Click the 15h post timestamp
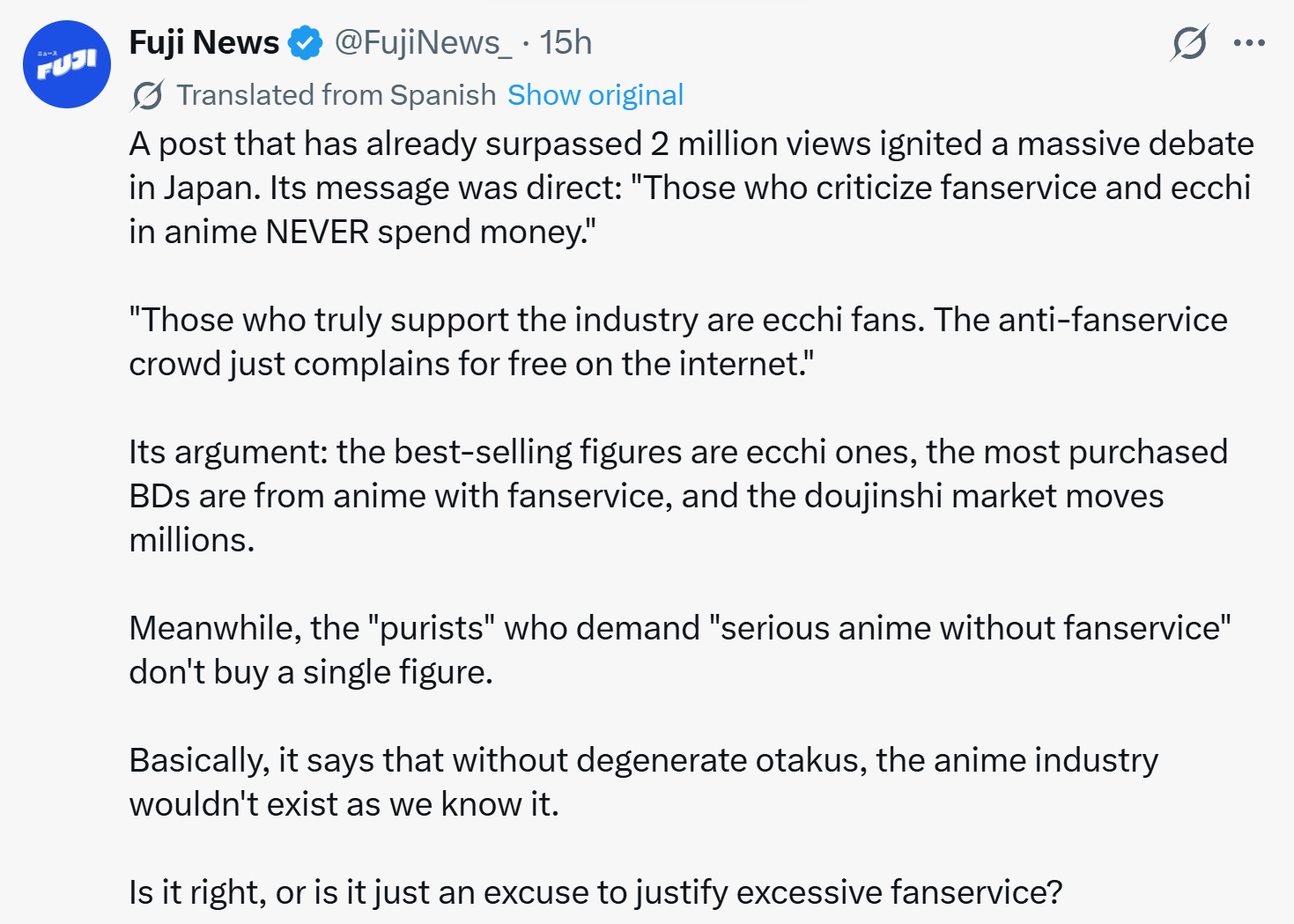1294x924 pixels. click(x=566, y=42)
